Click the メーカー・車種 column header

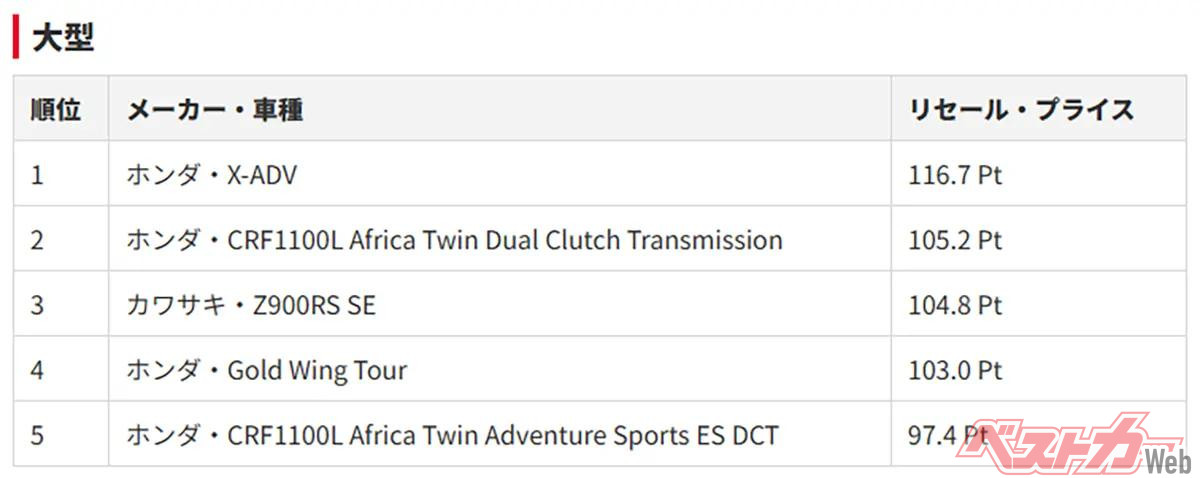pos(215,109)
